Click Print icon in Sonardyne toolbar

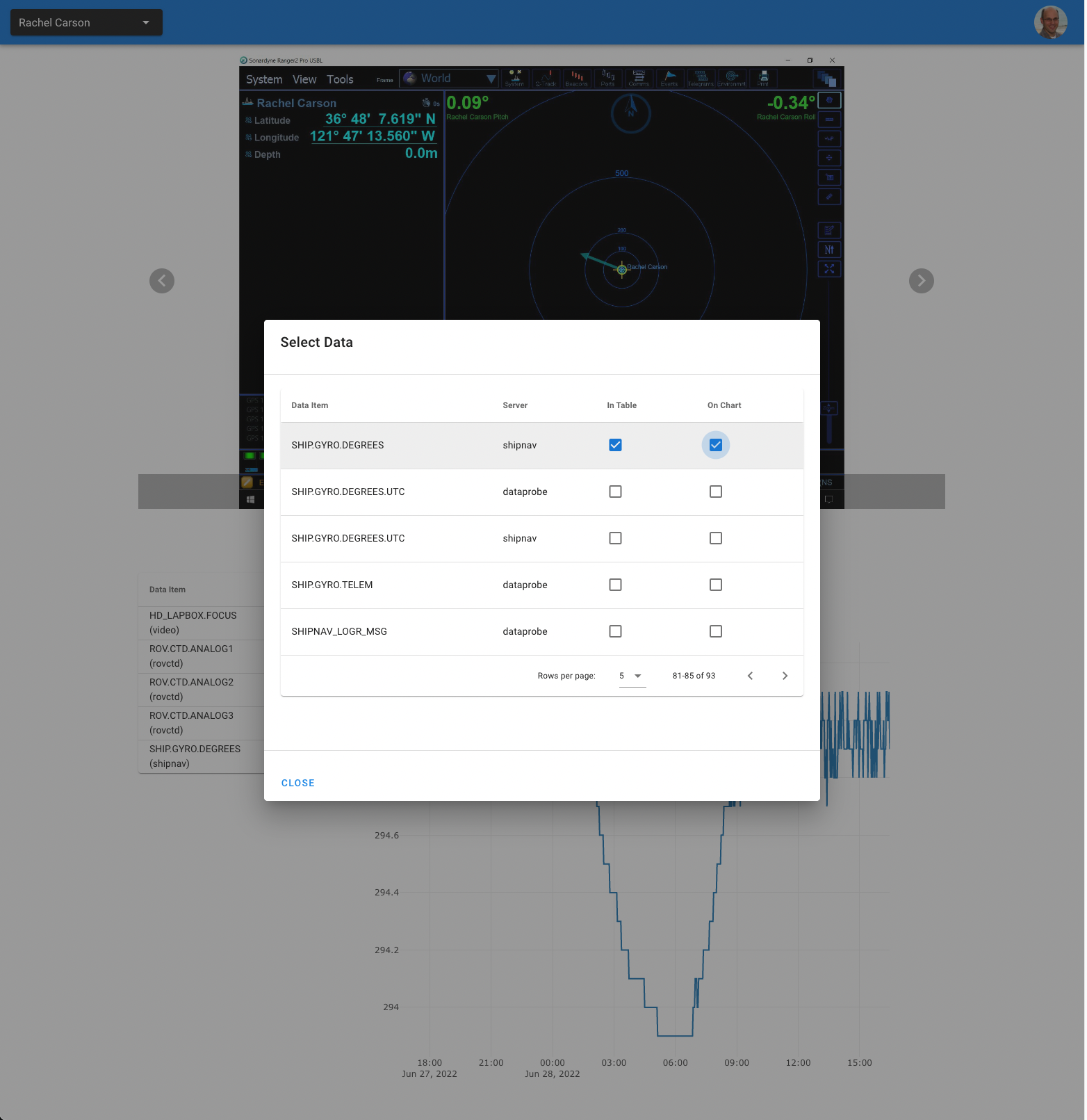pos(763,78)
